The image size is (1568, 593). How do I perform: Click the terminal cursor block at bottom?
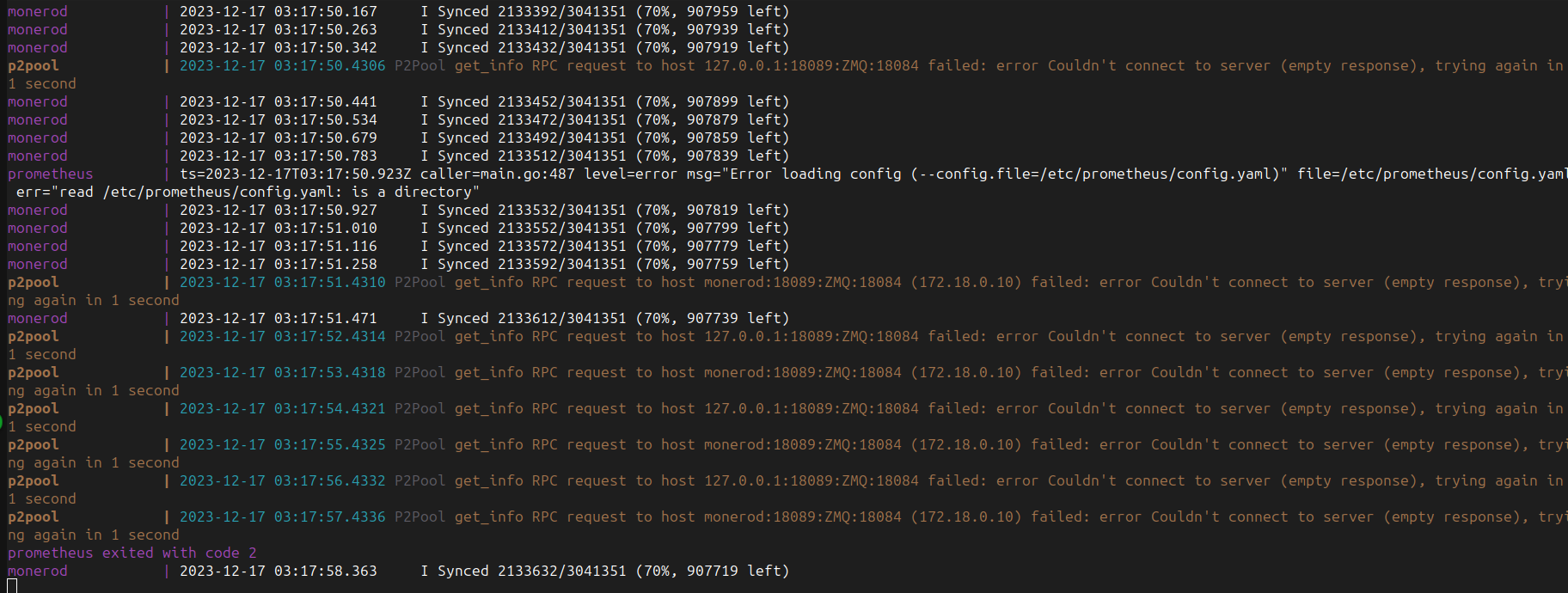pos(12,586)
